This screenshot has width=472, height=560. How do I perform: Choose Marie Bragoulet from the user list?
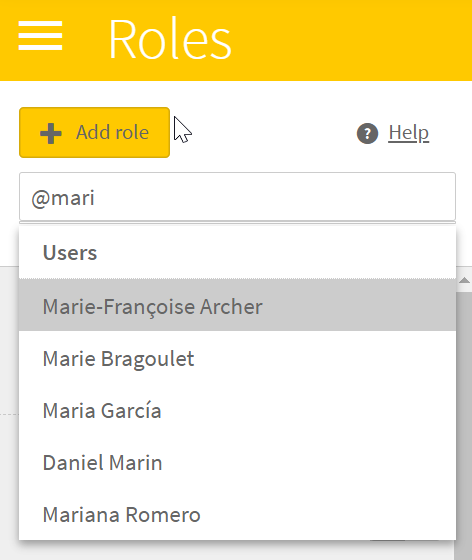(x=237, y=358)
